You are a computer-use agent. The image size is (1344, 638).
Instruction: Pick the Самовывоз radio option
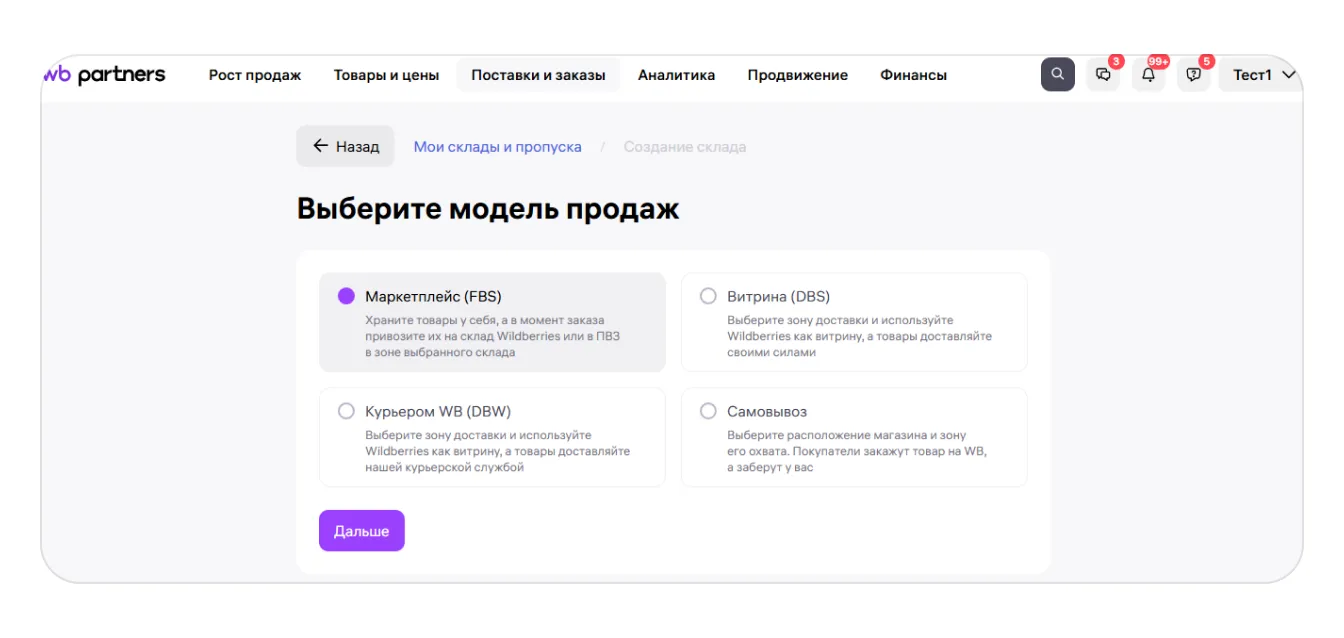tap(708, 411)
